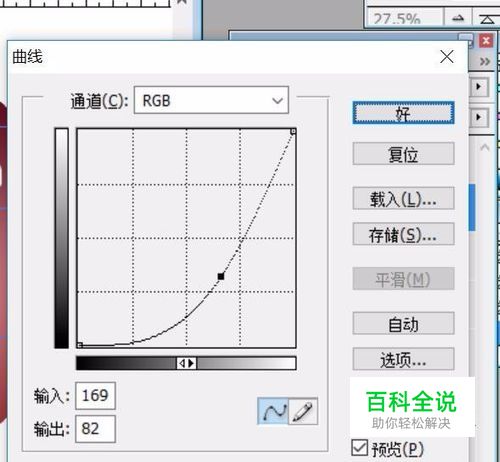The image size is (500, 462).
Task: Click the 好 (OK) button
Action: click(x=403, y=113)
